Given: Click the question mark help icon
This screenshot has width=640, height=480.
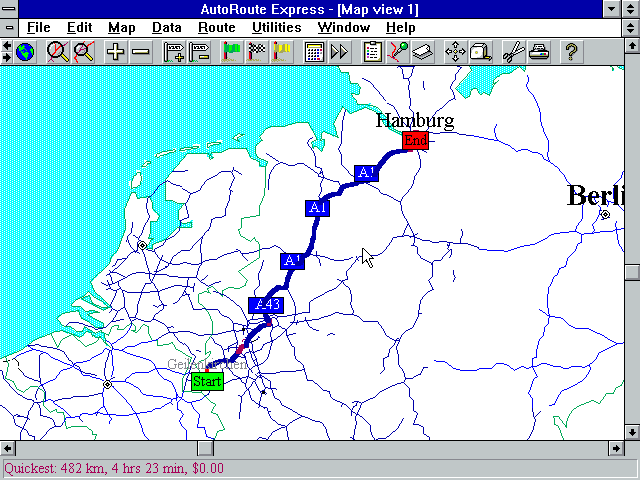Looking at the screenshot, I should click(571, 52).
